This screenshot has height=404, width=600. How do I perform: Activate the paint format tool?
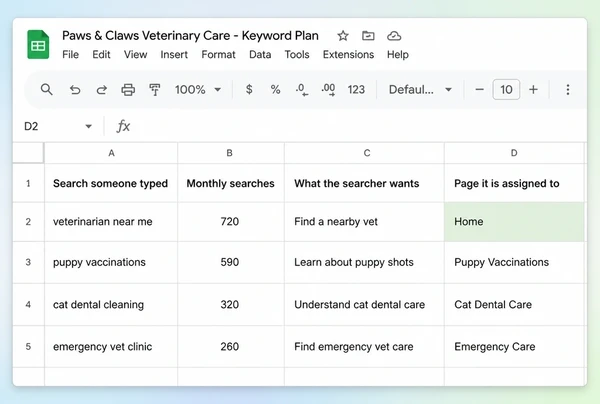(155, 90)
